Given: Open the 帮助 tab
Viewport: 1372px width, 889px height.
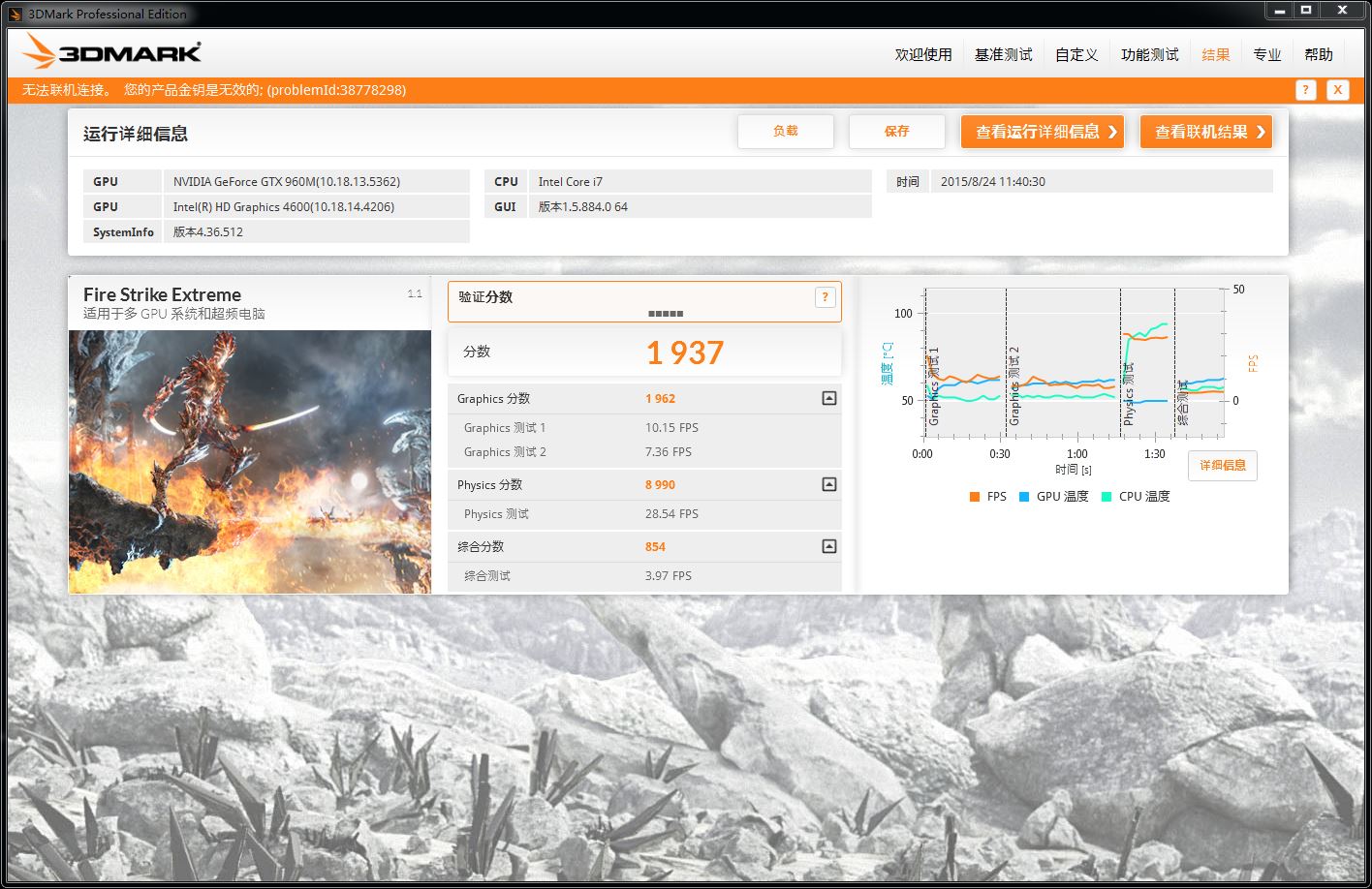Looking at the screenshot, I should point(1319,54).
